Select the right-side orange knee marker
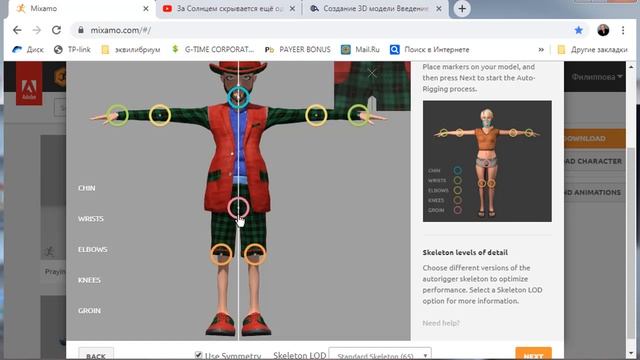 pyautogui.click(x=255, y=254)
